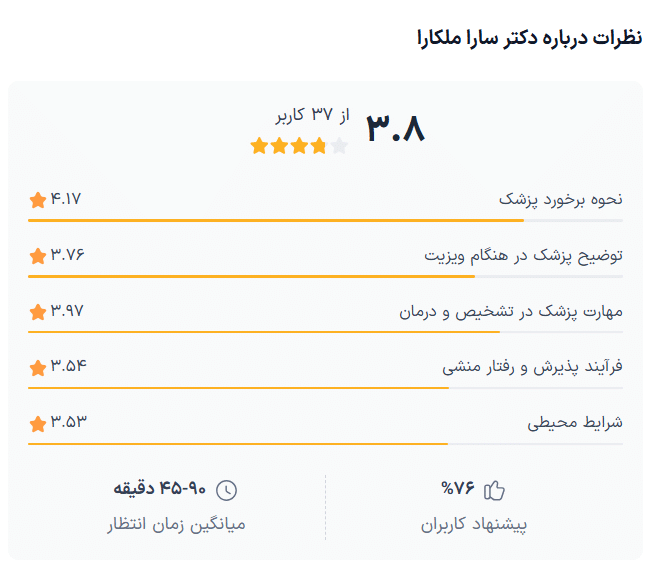This screenshot has width=650, height=576.
Task: Click the مهارت پزشک در تشخیص و درمان label
Action: 510,311
